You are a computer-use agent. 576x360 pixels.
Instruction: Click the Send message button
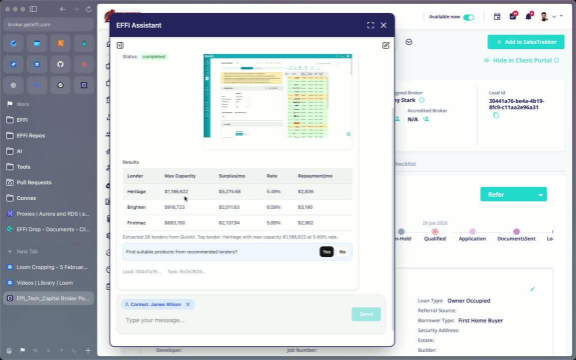tap(366, 314)
